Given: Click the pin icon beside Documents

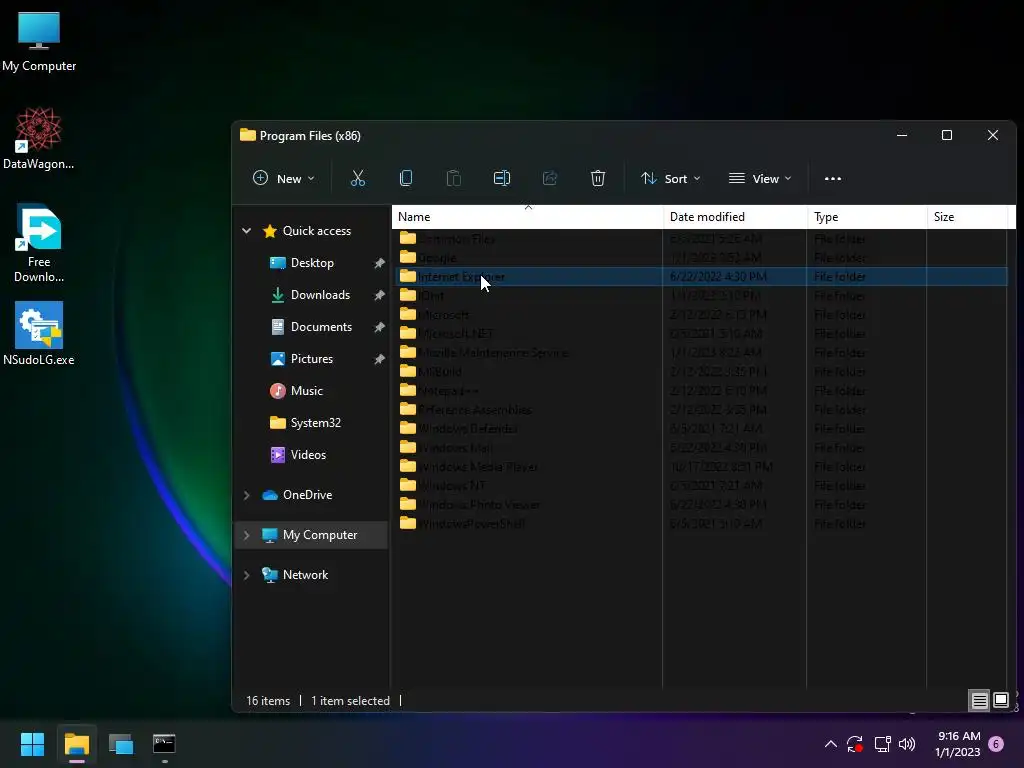Looking at the screenshot, I should coord(379,327).
